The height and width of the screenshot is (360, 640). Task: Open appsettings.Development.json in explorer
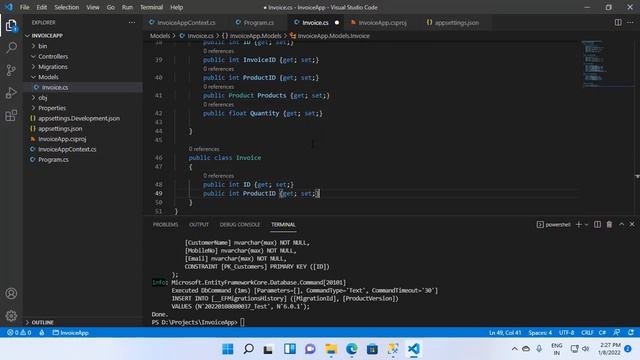[79, 118]
